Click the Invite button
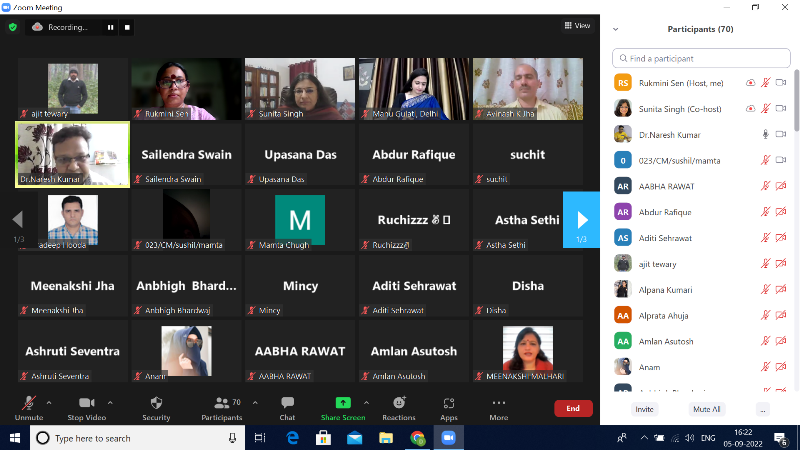This screenshot has height=450, width=800. [644, 409]
